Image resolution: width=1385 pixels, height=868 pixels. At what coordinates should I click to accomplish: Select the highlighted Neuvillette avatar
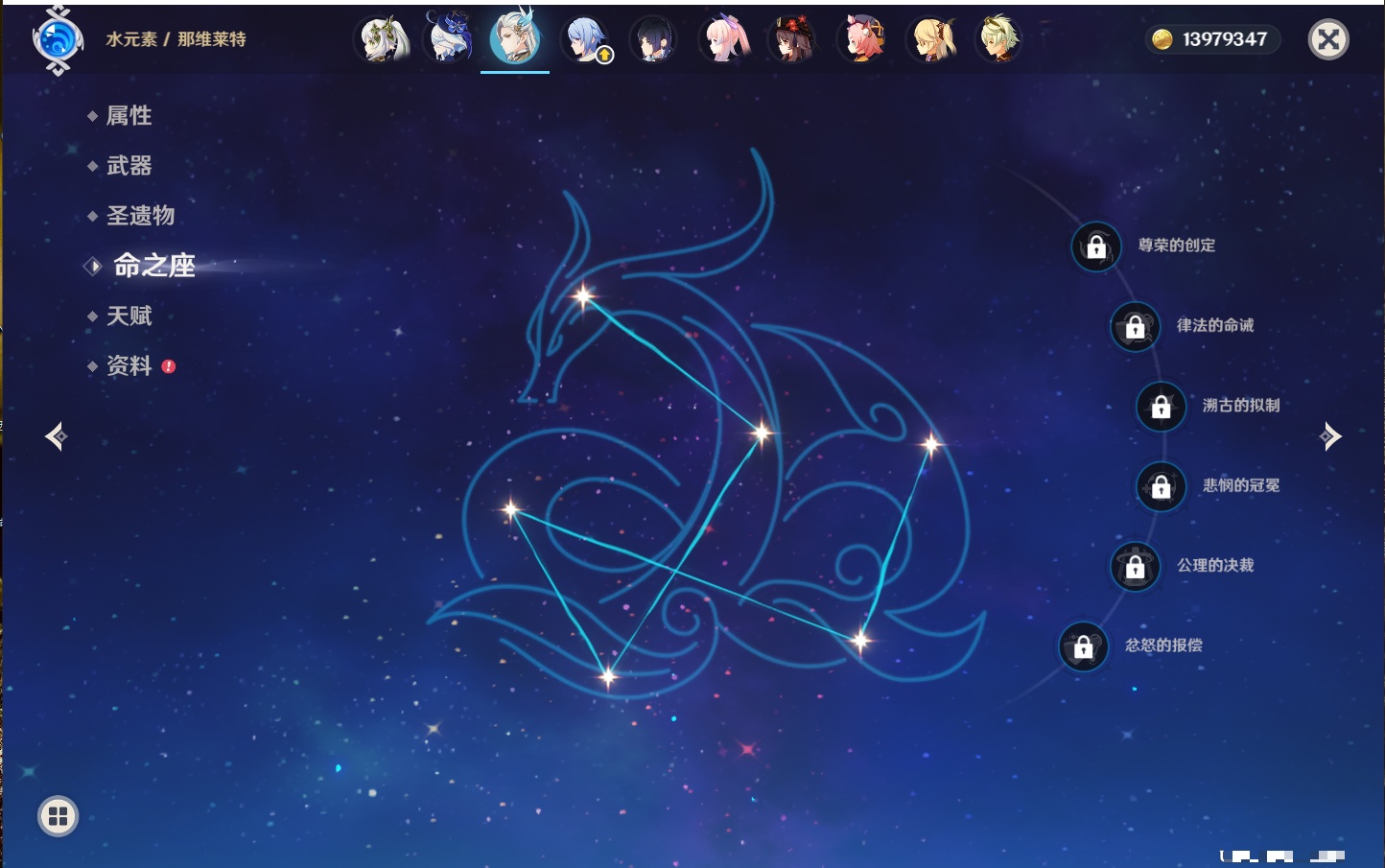pos(515,39)
